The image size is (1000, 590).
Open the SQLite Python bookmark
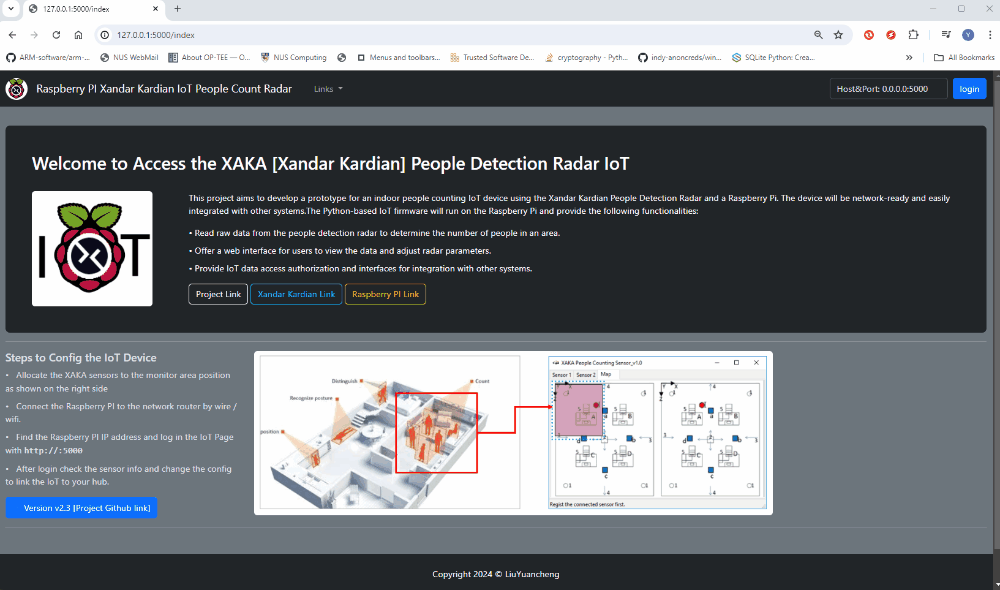[774, 57]
